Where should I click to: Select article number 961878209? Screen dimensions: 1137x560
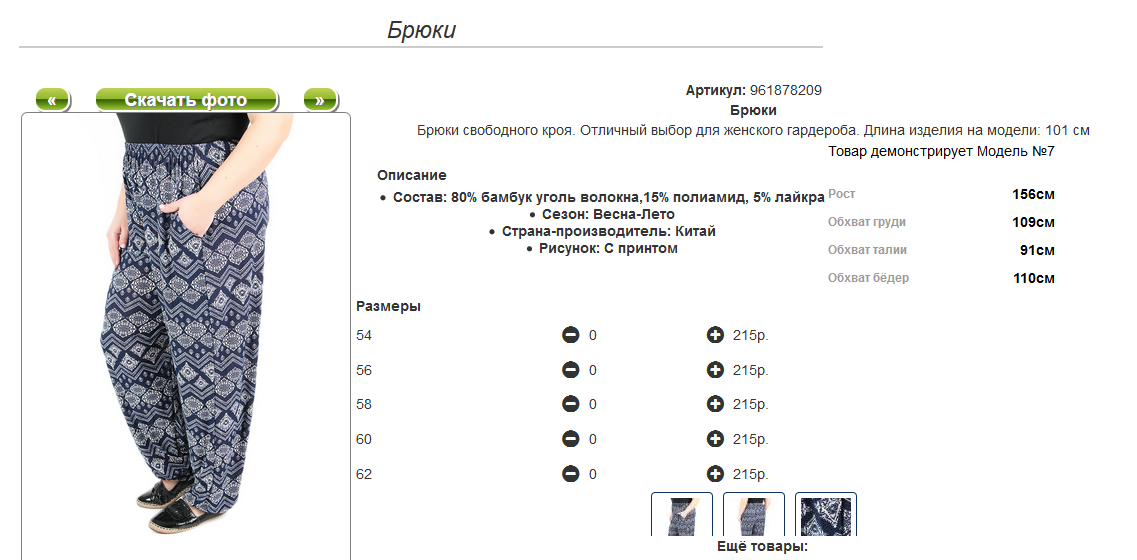(786, 91)
